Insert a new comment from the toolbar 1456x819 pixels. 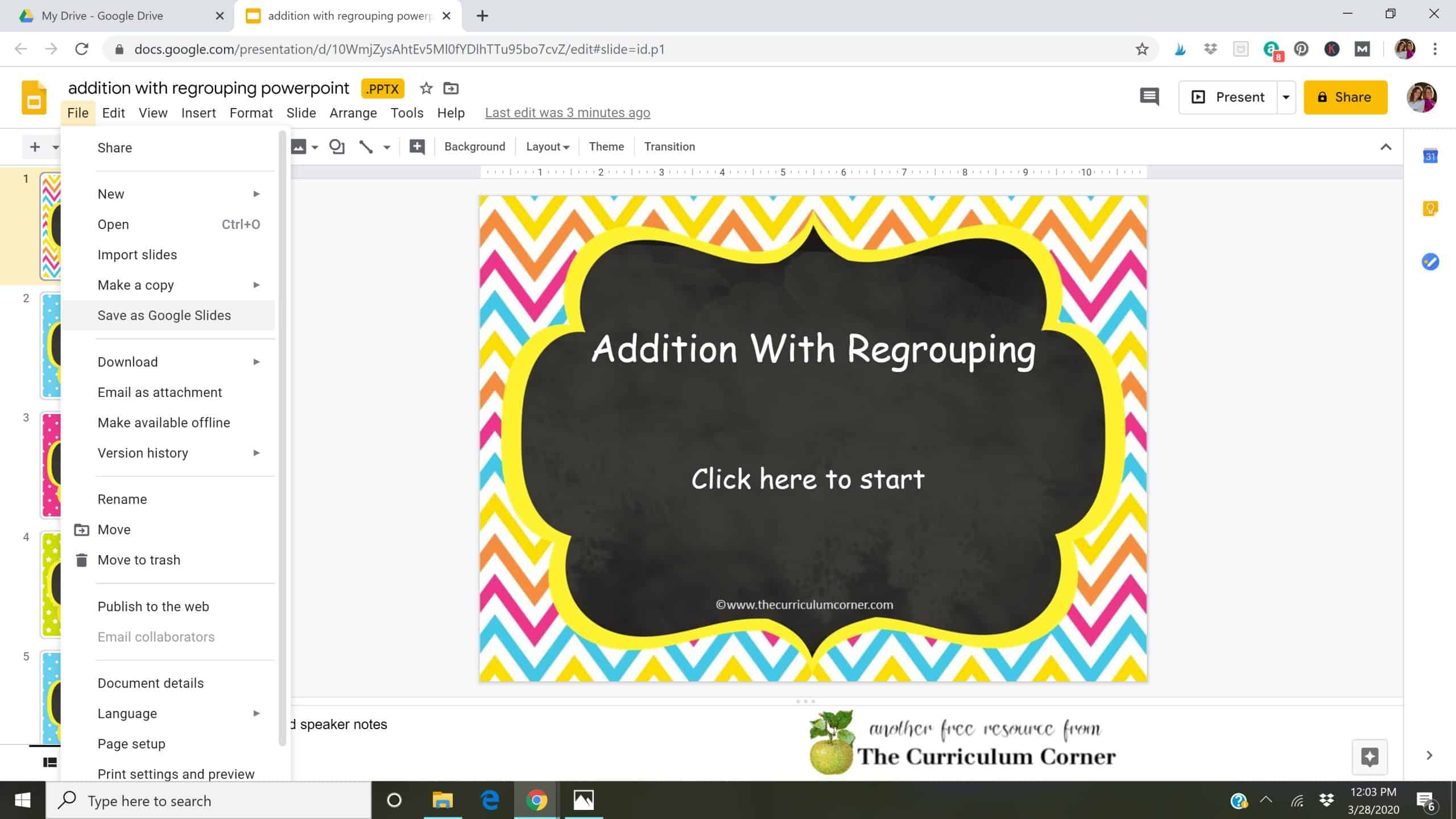pyautogui.click(x=416, y=146)
